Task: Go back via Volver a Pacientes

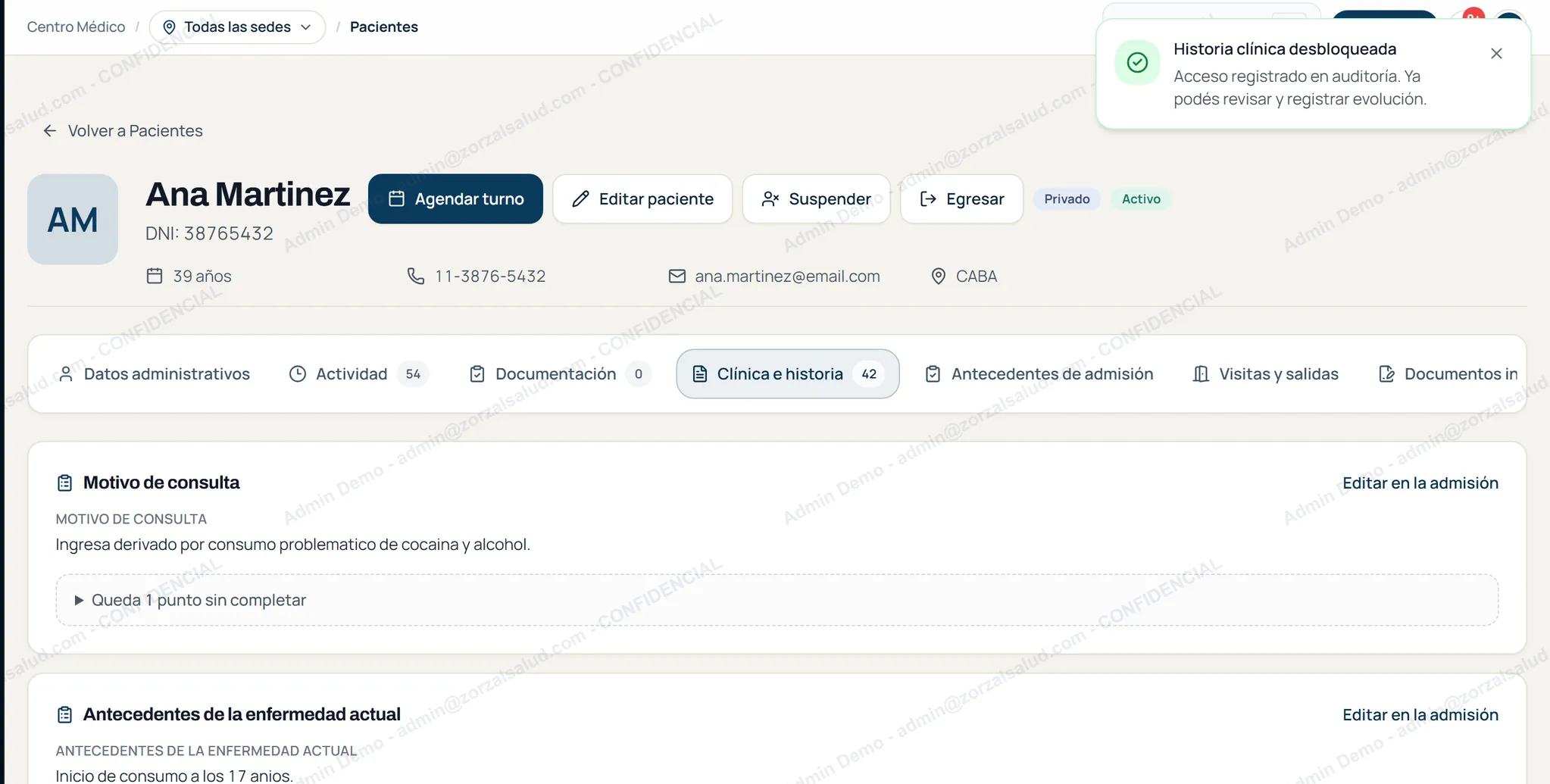Action: click(x=123, y=131)
